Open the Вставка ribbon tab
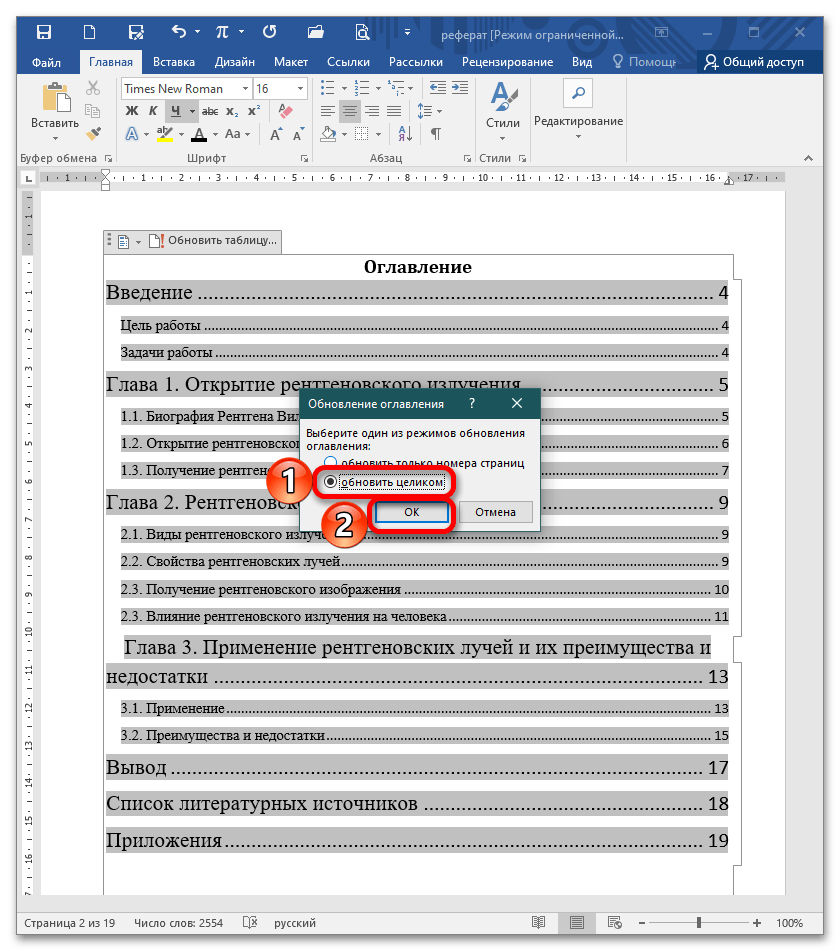The image size is (840, 951). [x=174, y=62]
